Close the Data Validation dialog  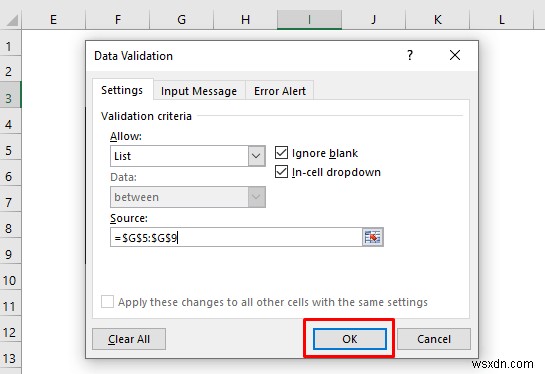pos(455,55)
